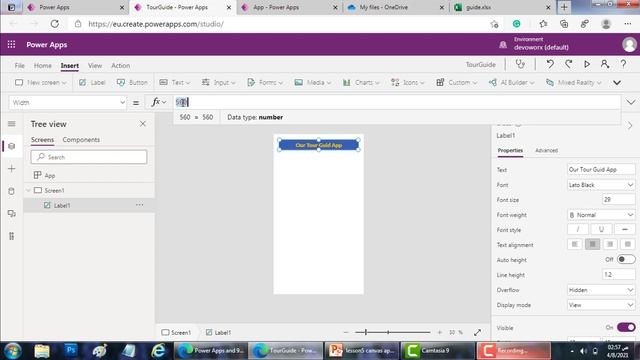The image size is (640, 360).
Task: Fit canvas to window expand icon
Action: click(x=477, y=333)
